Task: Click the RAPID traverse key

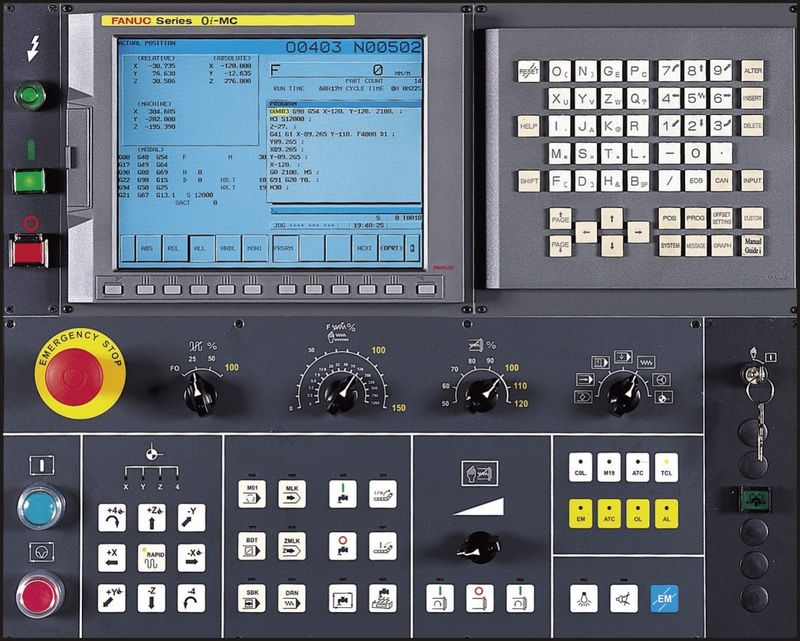Action: point(152,558)
